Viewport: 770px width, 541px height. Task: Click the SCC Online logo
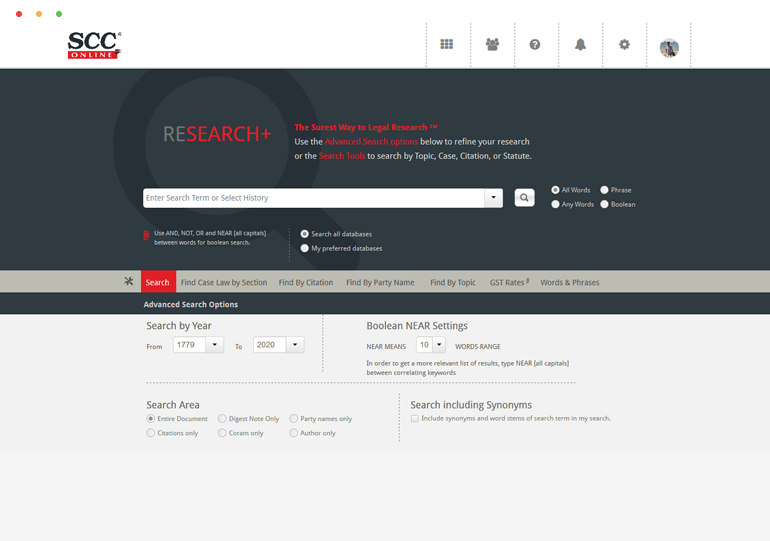94,45
